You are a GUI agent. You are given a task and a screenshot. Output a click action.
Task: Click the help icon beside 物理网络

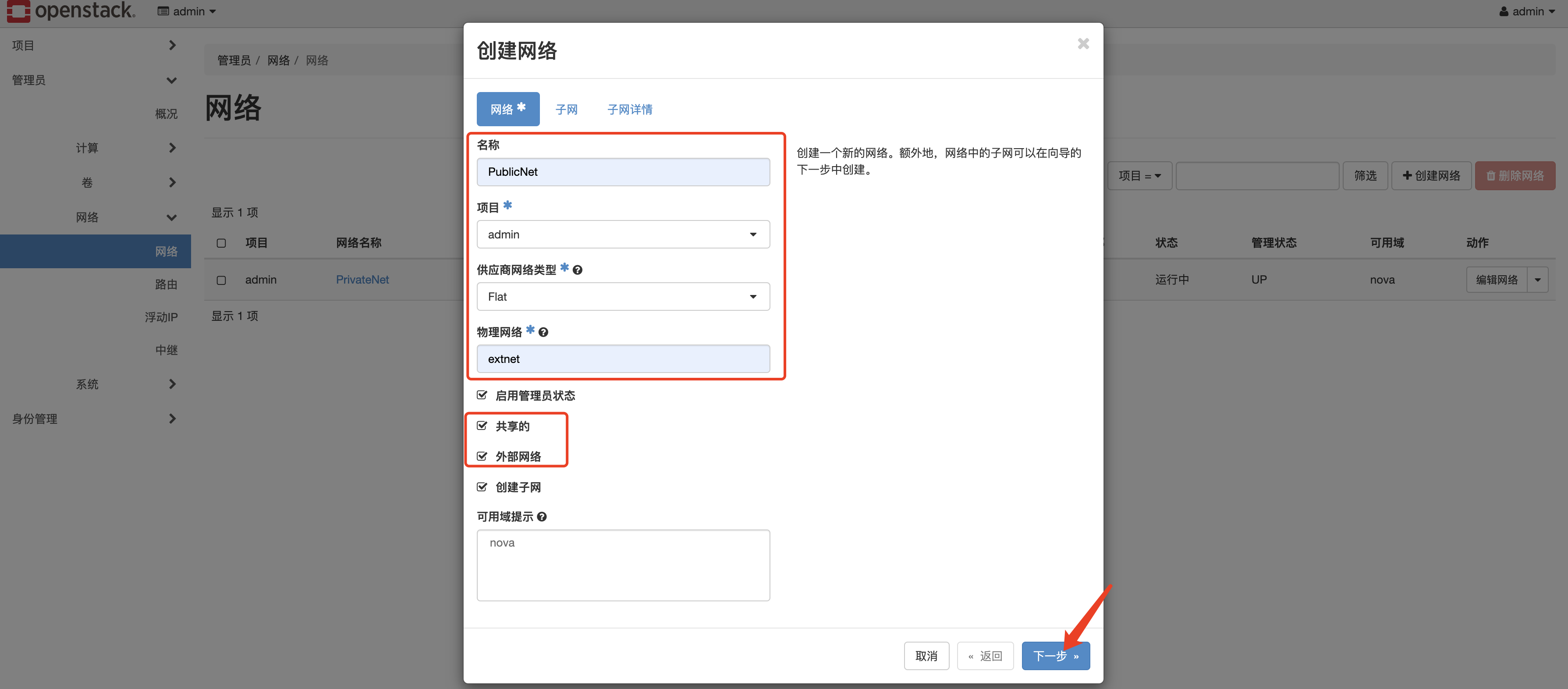(543, 332)
